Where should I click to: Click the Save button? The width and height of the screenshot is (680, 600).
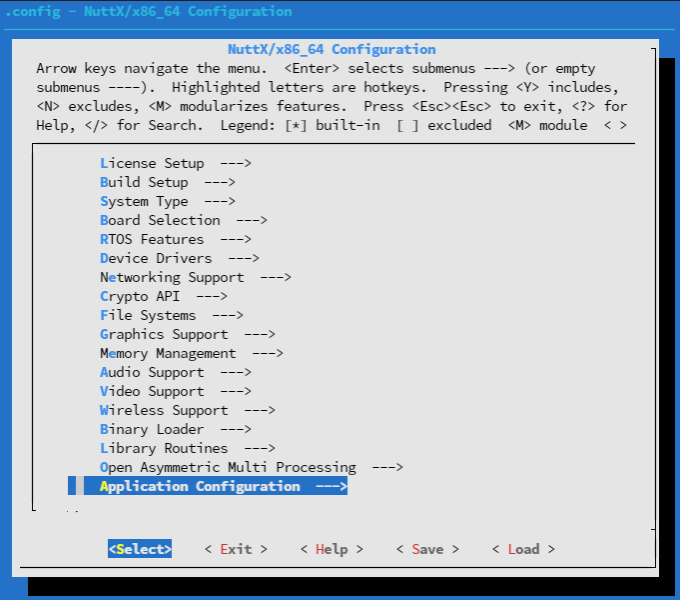[427, 549]
